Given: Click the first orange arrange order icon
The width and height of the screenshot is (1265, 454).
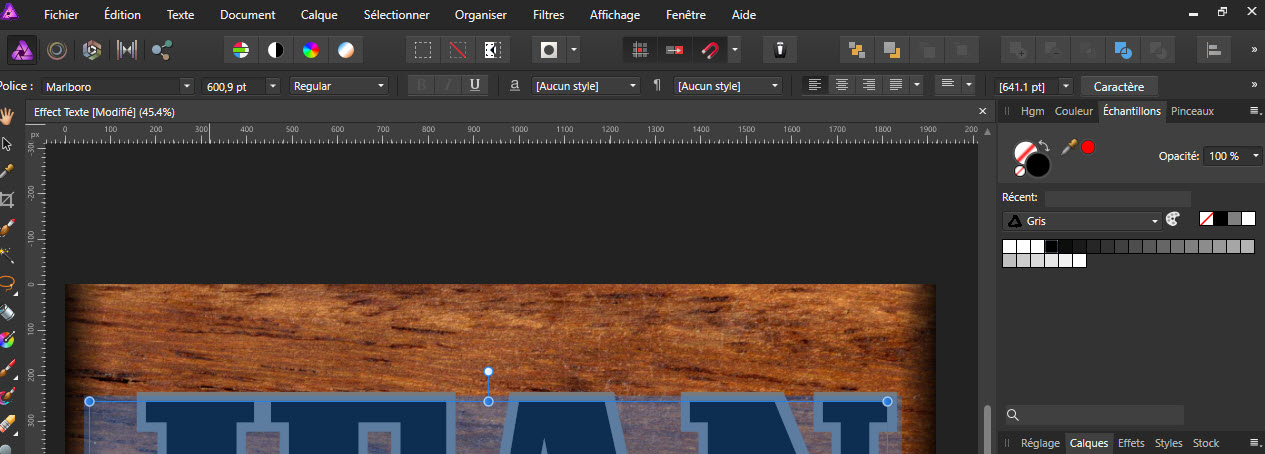Looking at the screenshot, I should click(857, 49).
